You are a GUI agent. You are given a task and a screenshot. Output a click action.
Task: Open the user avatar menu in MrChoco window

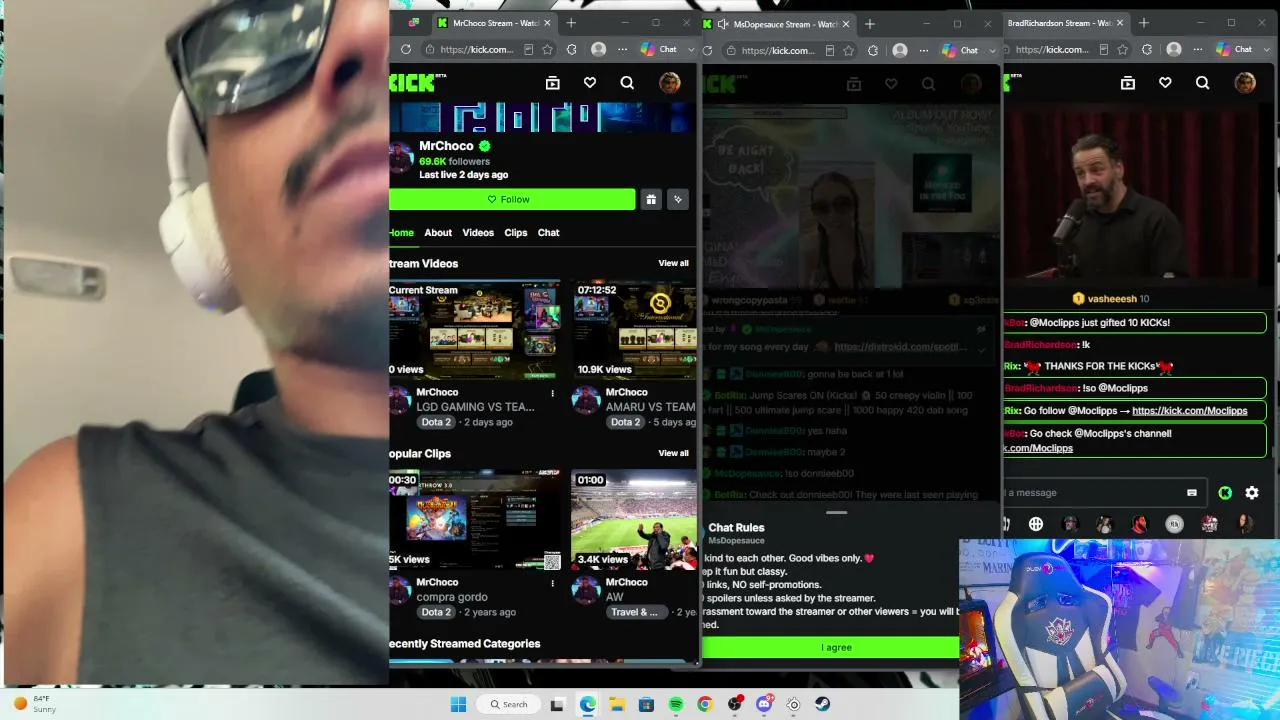669,83
